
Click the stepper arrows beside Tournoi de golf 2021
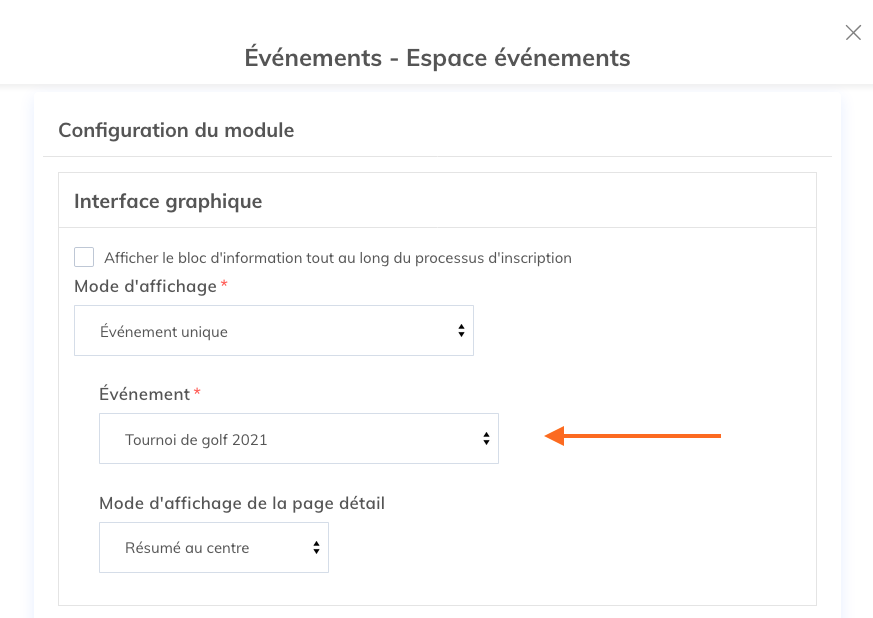(x=485, y=437)
